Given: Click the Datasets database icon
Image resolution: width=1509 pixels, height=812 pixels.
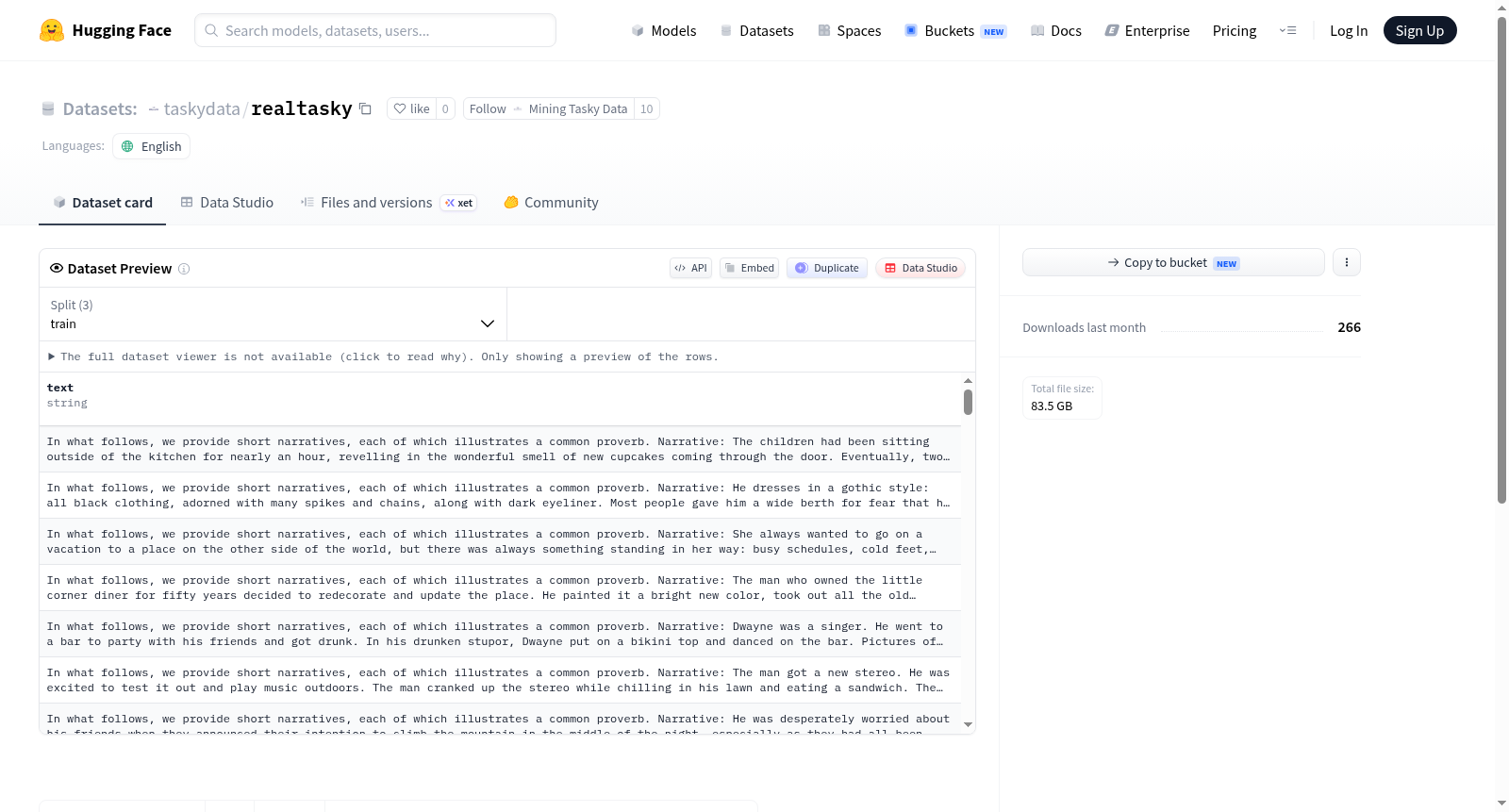Looking at the screenshot, I should click(x=48, y=108).
